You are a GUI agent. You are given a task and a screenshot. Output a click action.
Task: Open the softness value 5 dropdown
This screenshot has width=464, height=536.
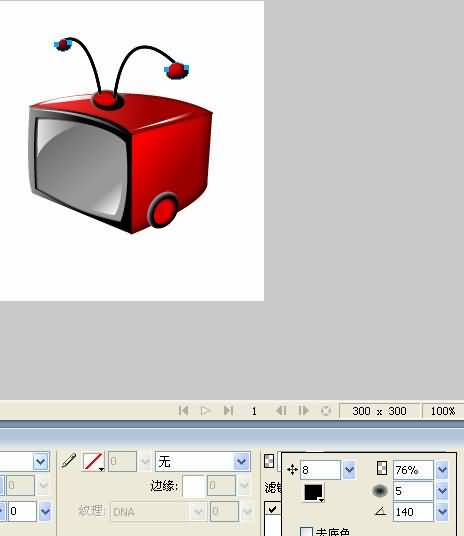point(442,491)
